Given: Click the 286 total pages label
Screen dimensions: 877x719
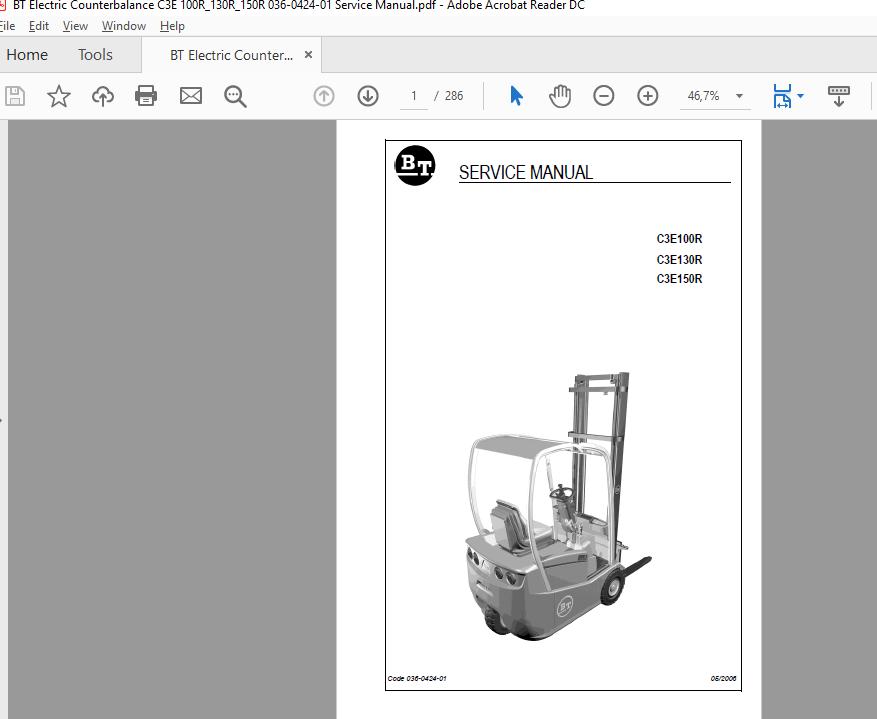Looking at the screenshot, I should pyautogui.click(x=454, y=96).
